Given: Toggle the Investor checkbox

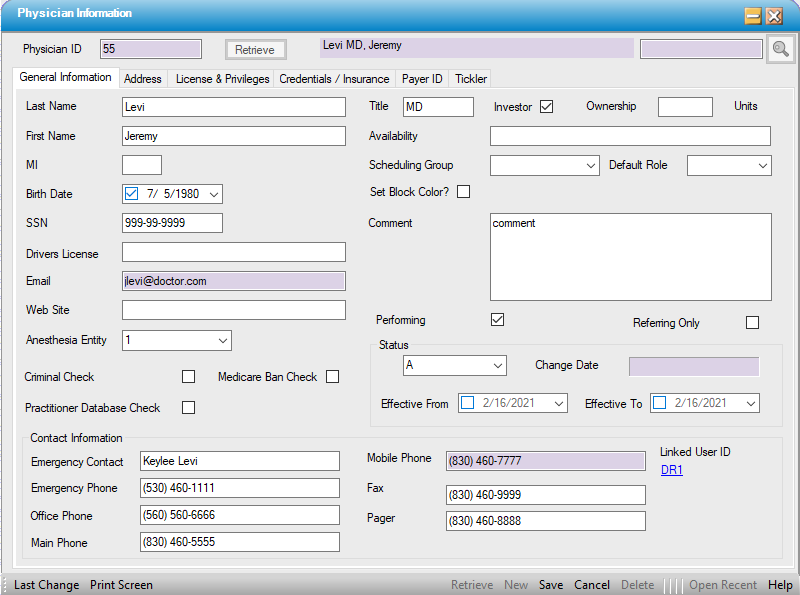Looking at the screenshot, I should 546,107.
